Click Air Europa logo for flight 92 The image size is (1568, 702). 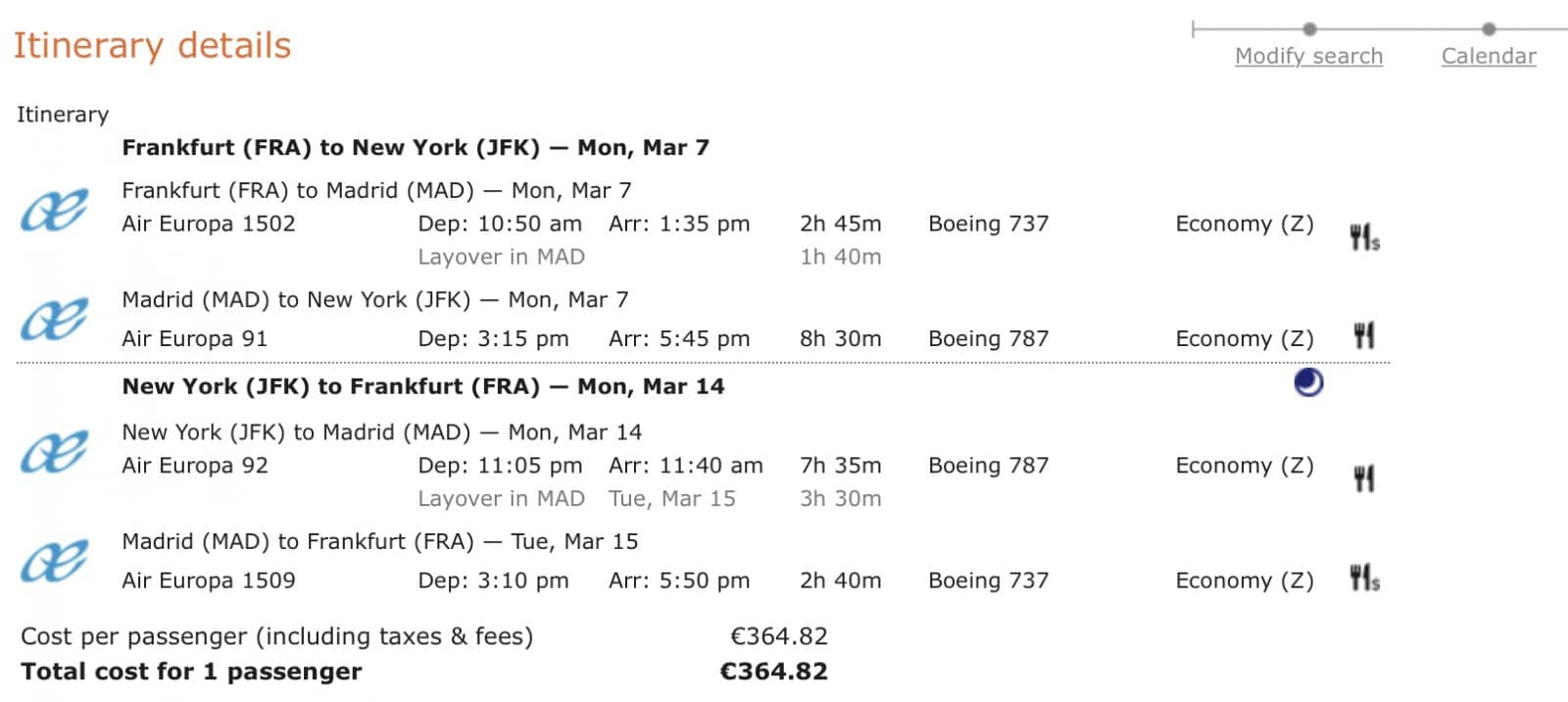[55, 452]
